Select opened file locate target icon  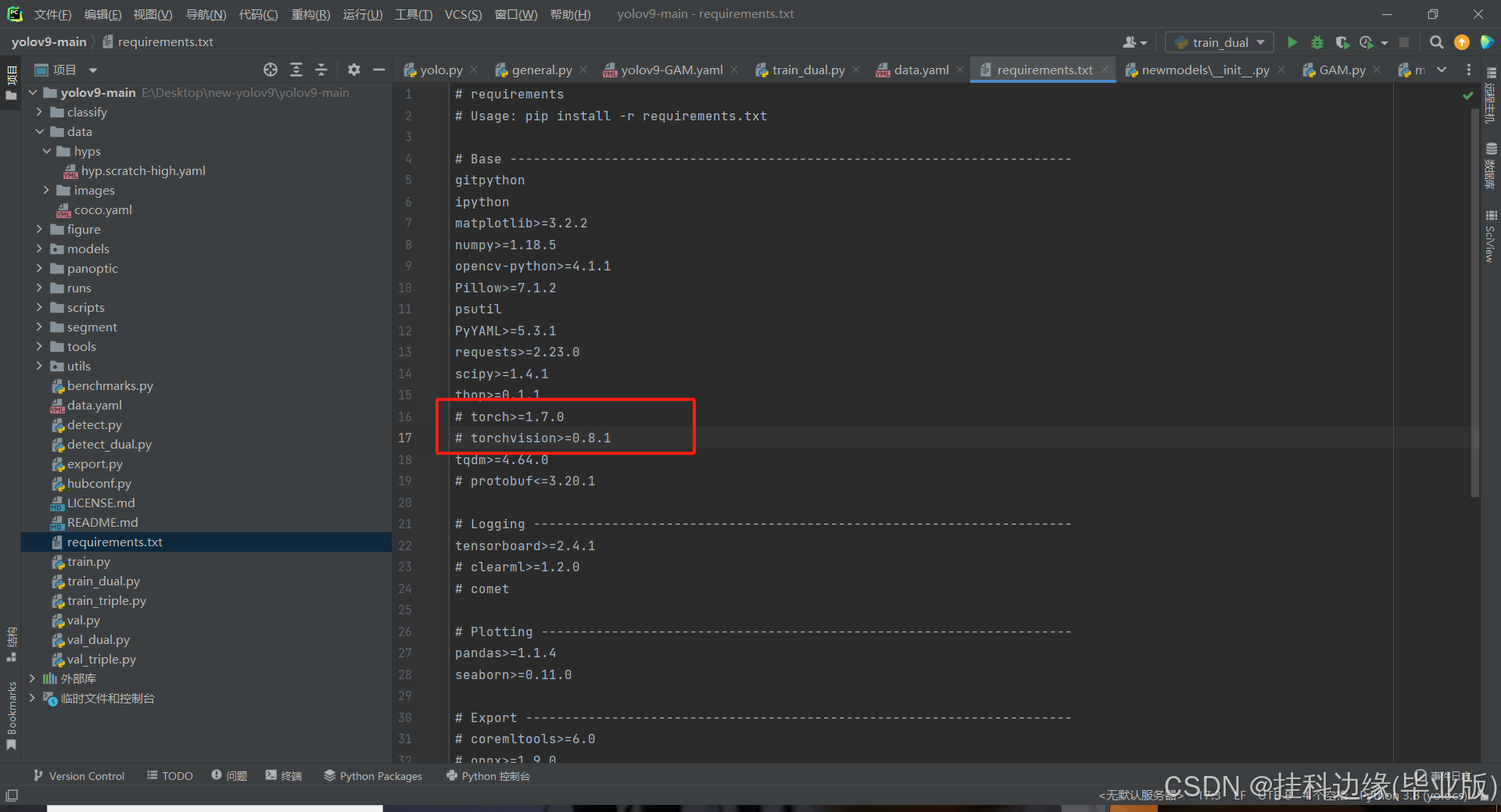coord(270,70)
